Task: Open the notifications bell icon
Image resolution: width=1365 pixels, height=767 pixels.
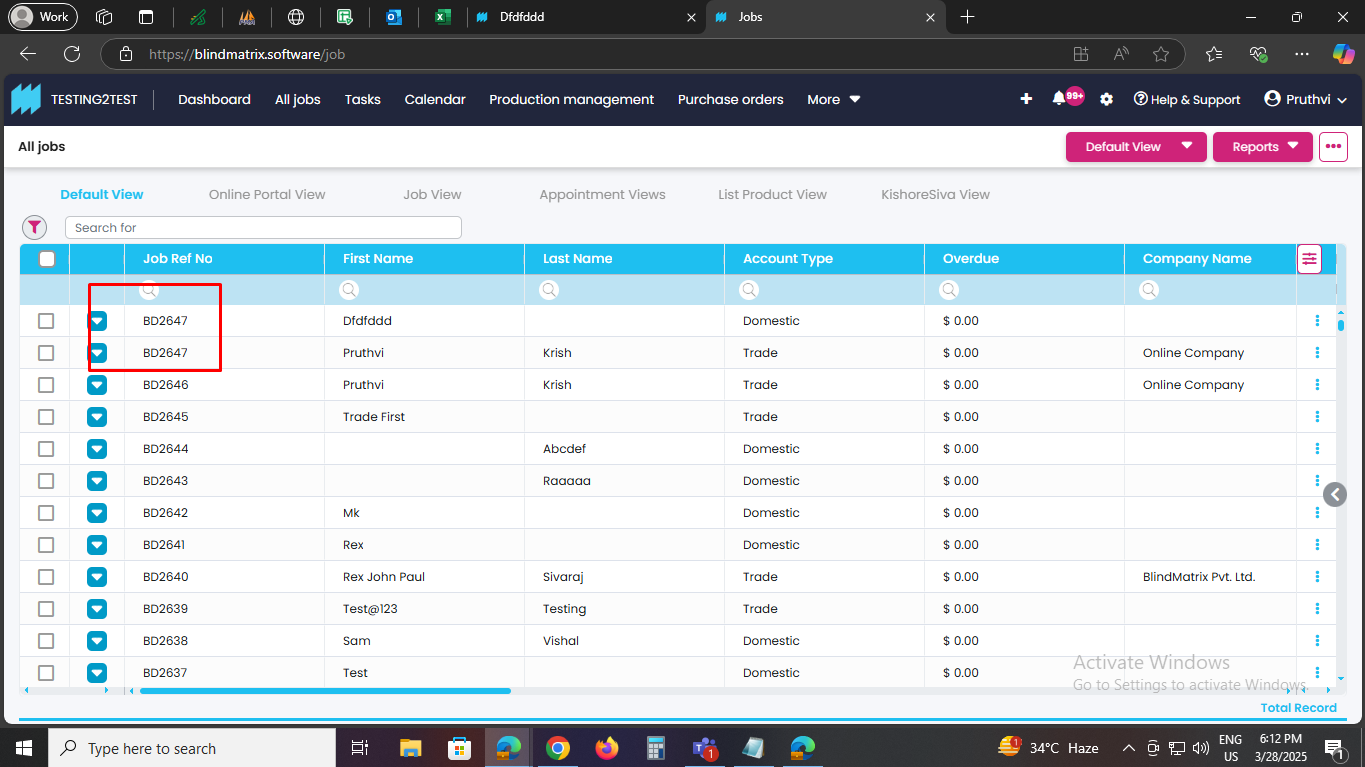Action: click(1059, 99)
